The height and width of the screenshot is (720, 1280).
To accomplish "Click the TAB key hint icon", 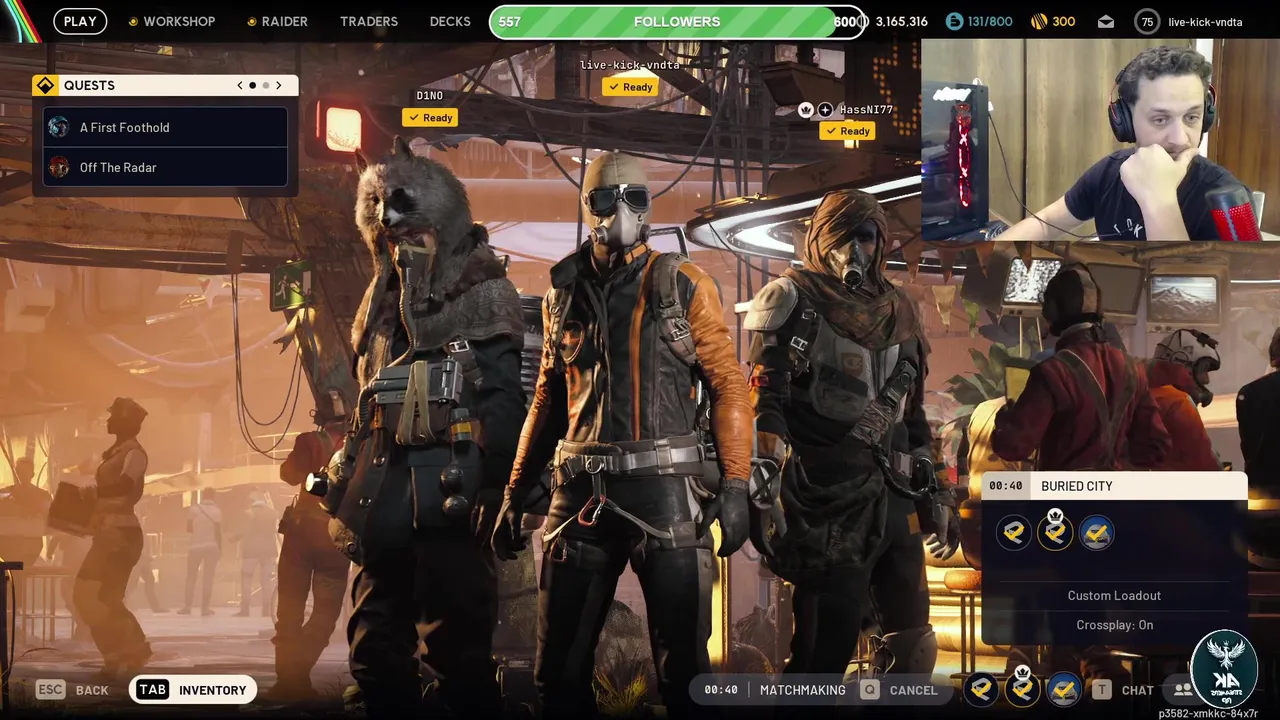I will click(152, 689).
